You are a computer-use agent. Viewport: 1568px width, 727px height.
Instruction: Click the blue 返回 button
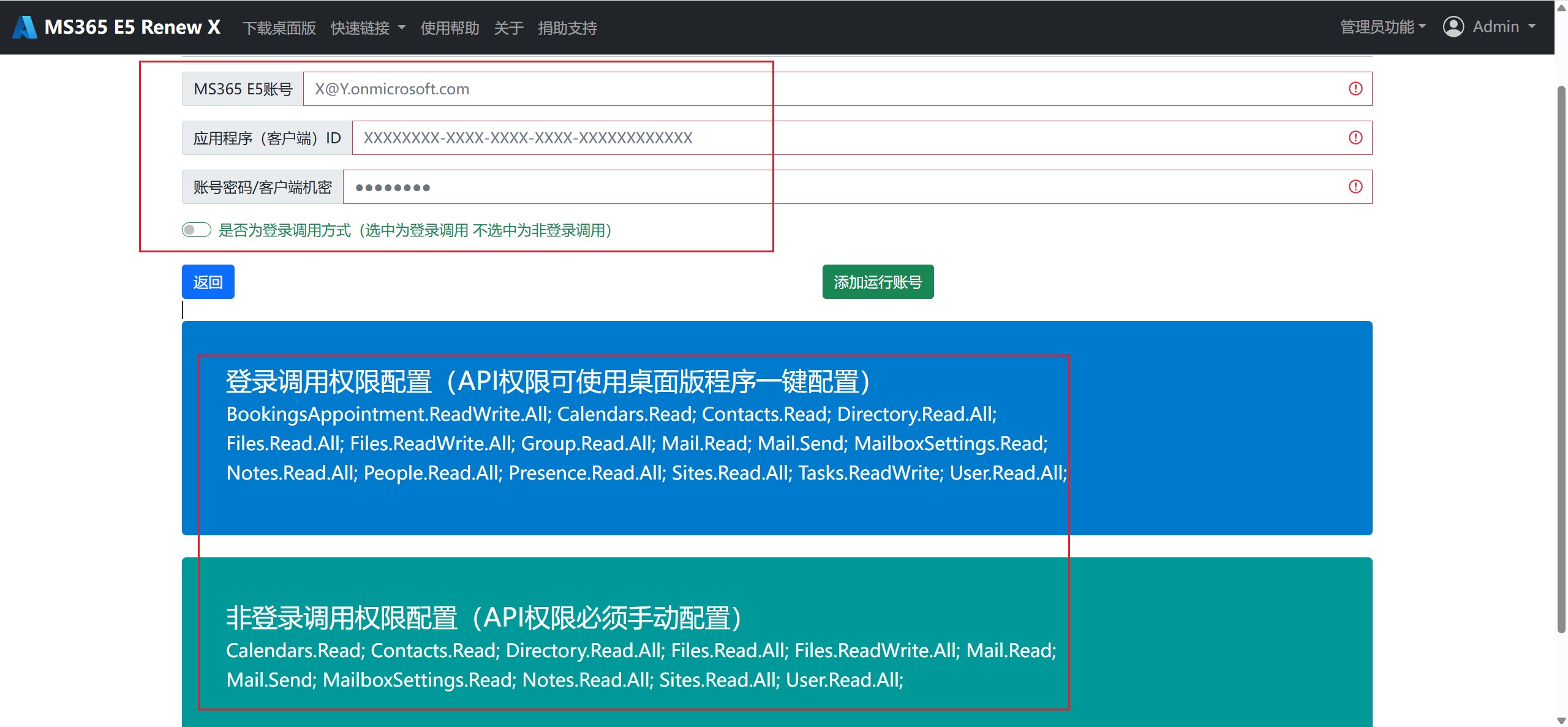click(x=208, y=282)
